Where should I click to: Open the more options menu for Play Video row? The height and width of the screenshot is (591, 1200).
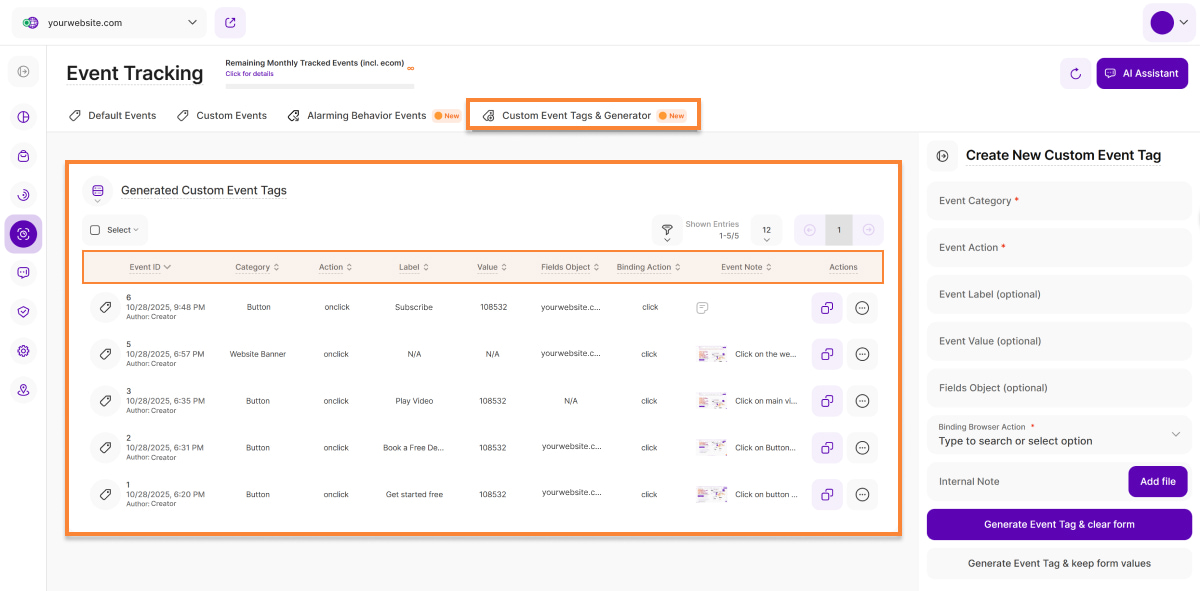point(862,401)
